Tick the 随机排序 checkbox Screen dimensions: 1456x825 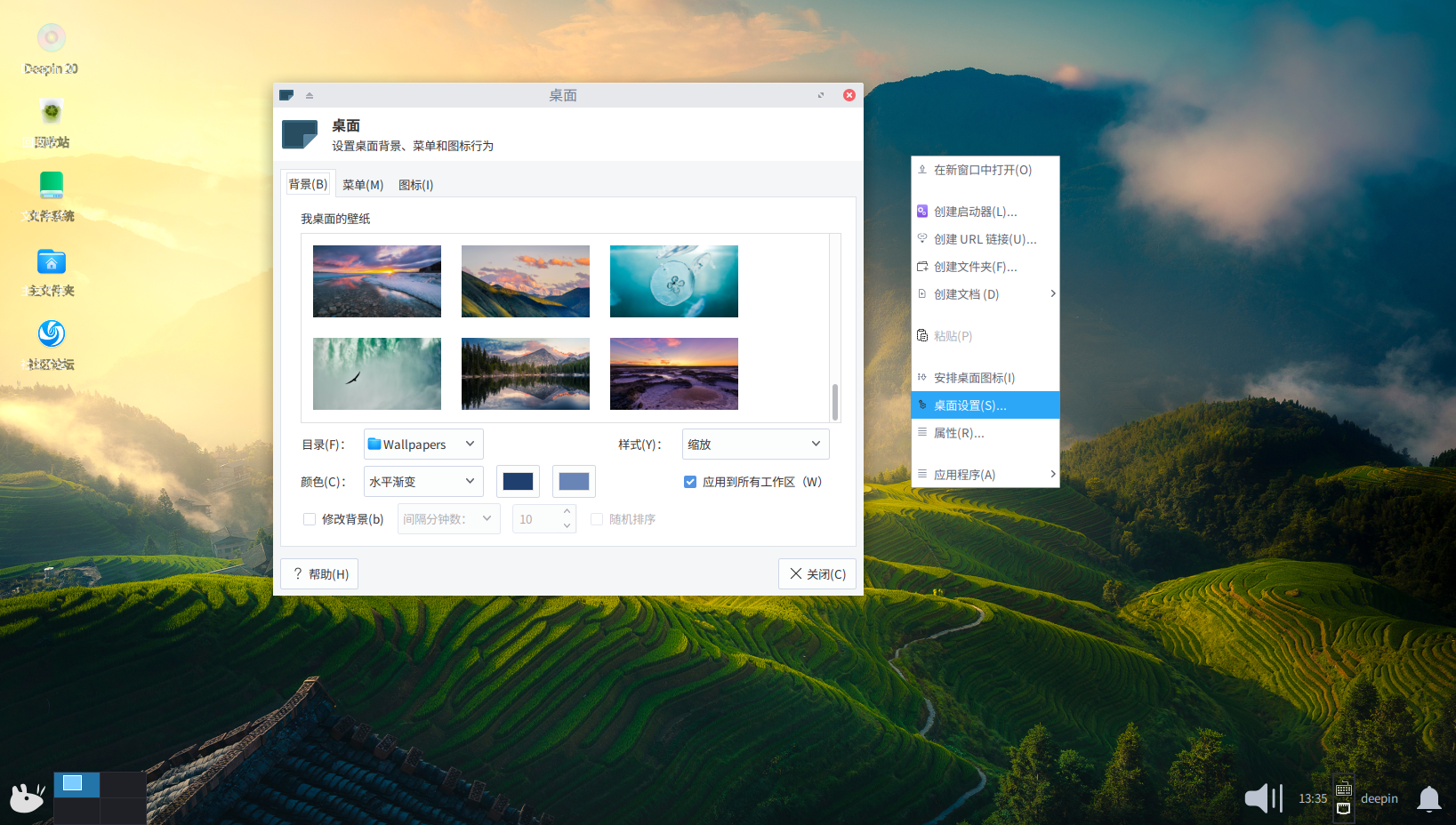click(x=597, y=519)
